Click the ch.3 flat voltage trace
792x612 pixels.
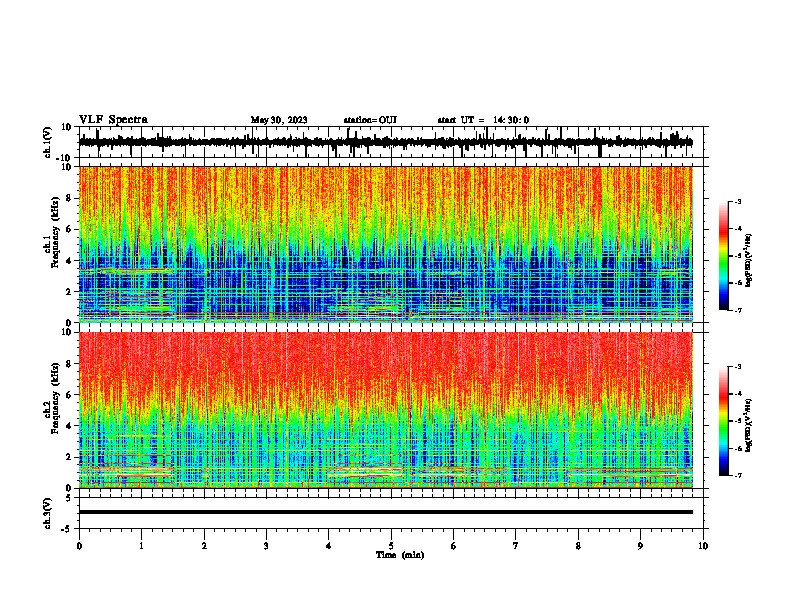pyautogui.click(x=385, y=512)
